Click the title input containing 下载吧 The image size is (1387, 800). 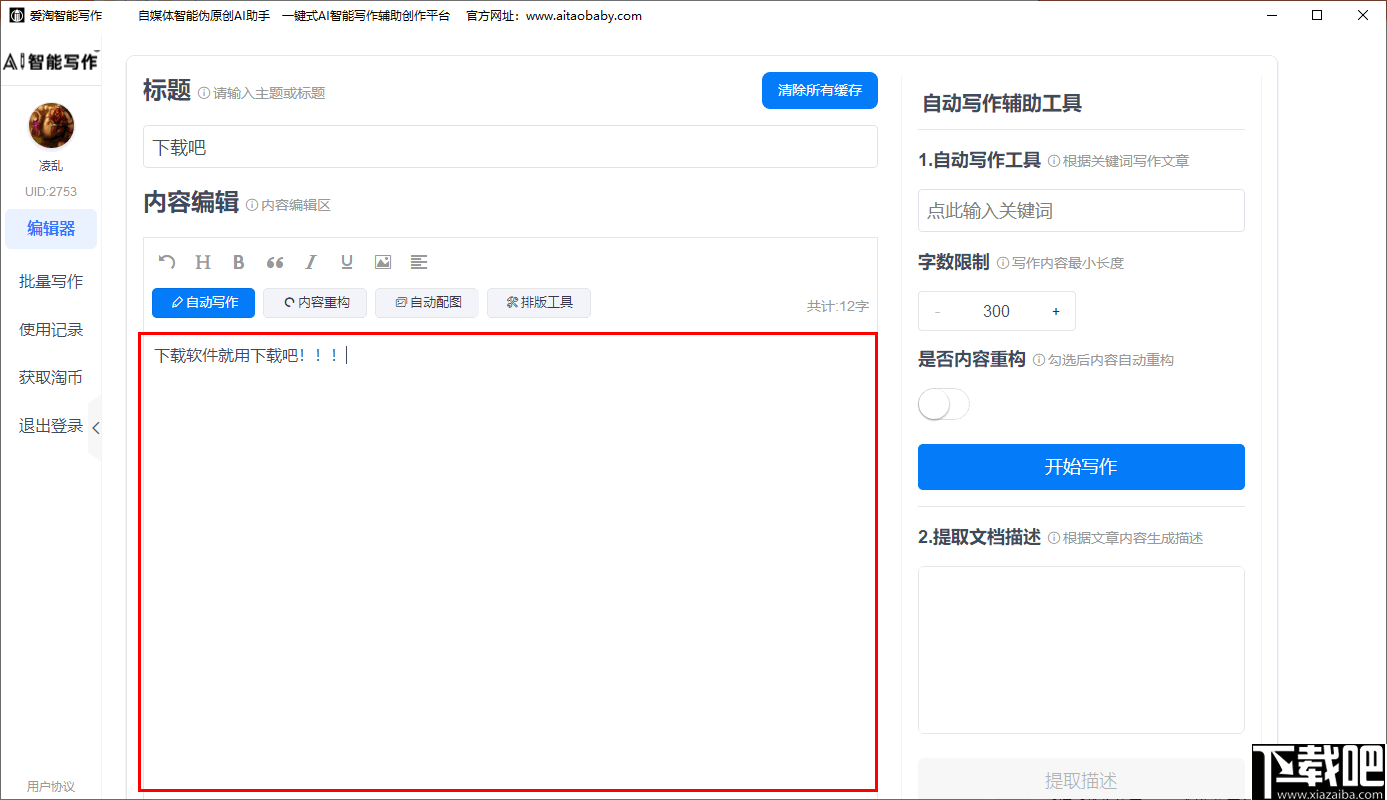510,147
